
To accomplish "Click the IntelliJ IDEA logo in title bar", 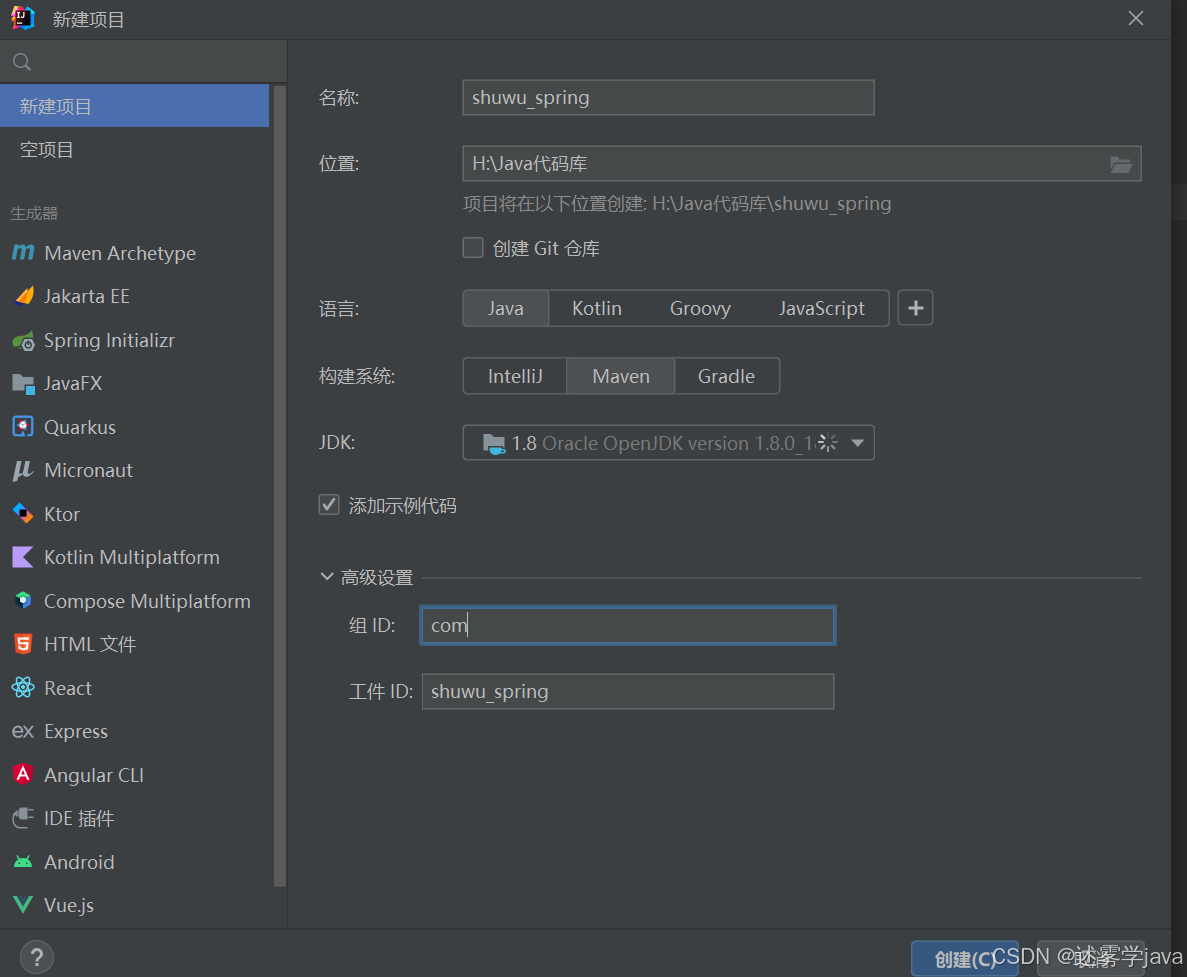I will click(23, 18).
